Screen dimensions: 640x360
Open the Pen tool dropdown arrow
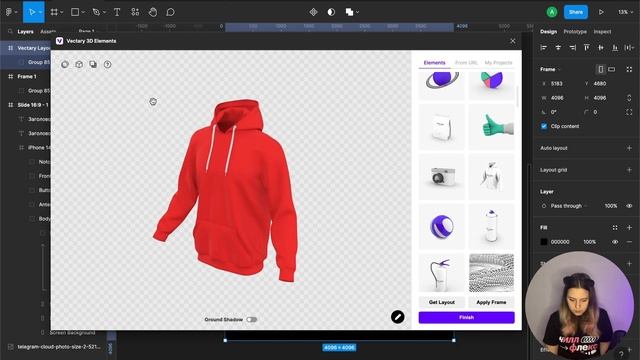(104, 12)
